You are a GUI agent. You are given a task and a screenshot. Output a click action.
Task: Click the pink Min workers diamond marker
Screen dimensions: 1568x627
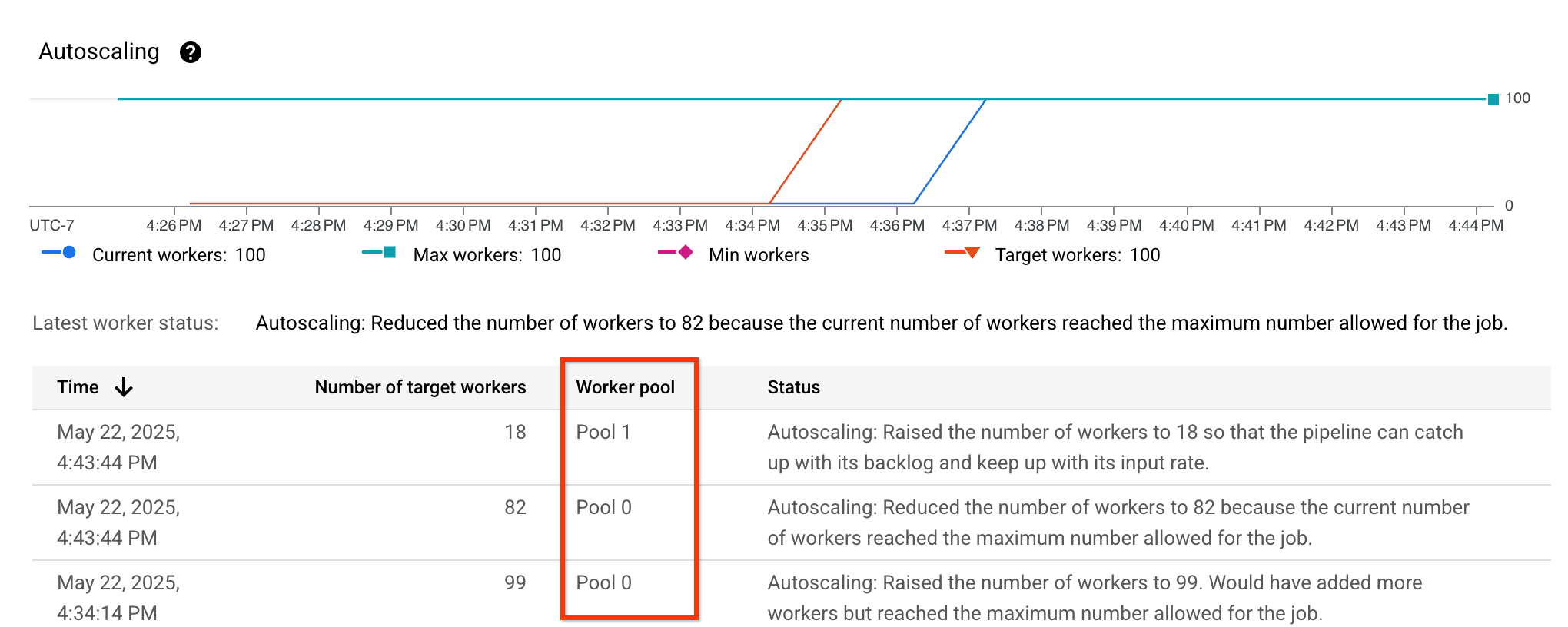[686, 253]
